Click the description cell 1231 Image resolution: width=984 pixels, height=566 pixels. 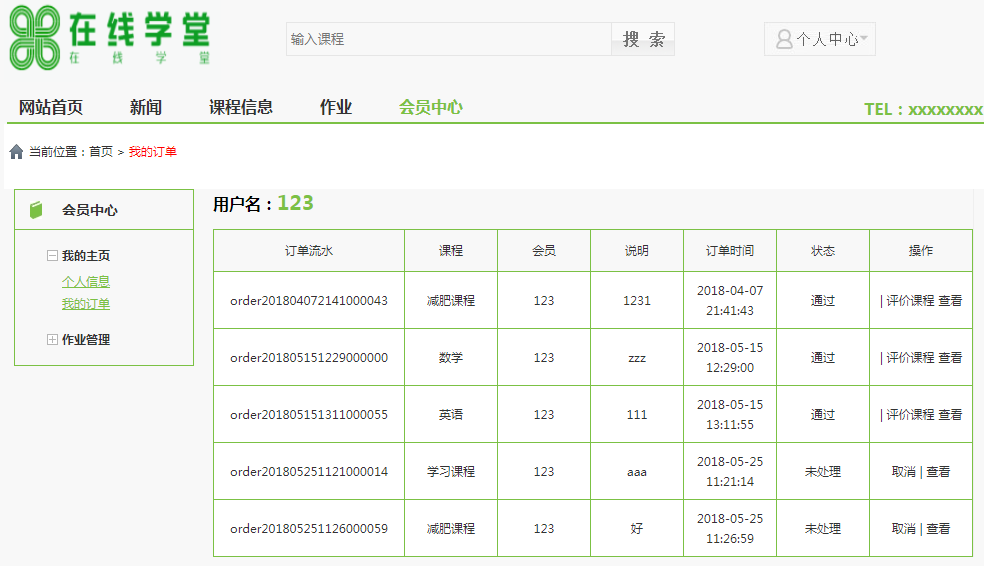coord(636,301)
